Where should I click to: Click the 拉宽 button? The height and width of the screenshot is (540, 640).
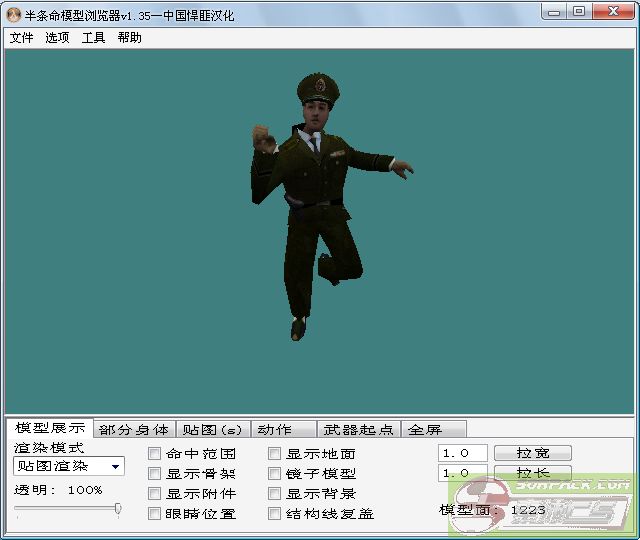point(532,453)
